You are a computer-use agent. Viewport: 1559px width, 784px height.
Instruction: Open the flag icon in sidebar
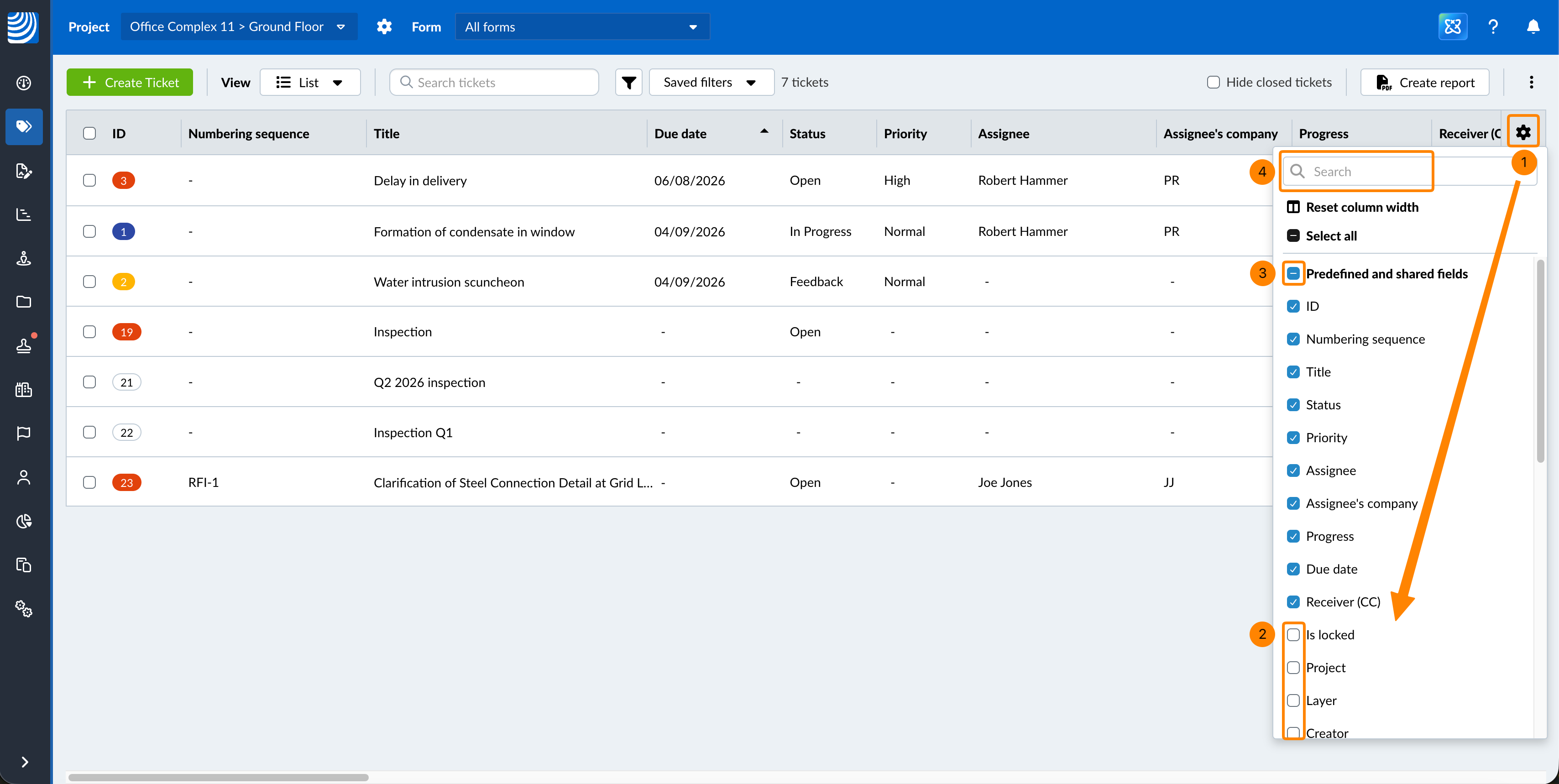coord(24,433)
